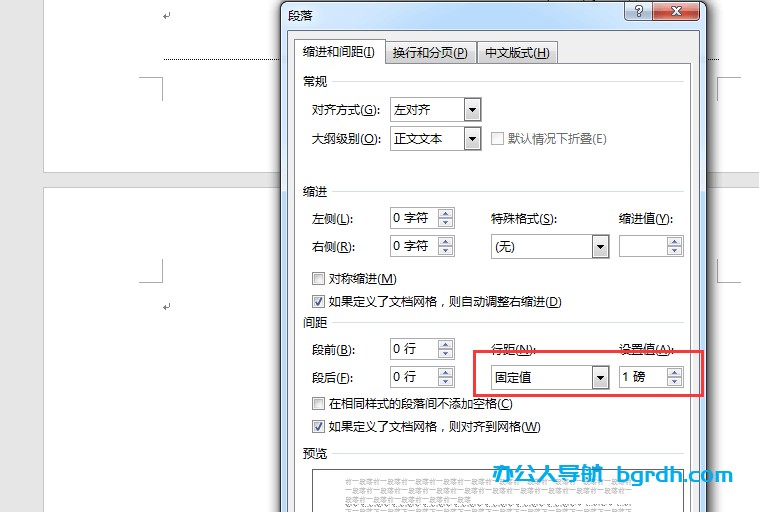This screenshot has height=512, width=759.
Task: Switch to 换行和分页 tab
Action: [430, 52]
